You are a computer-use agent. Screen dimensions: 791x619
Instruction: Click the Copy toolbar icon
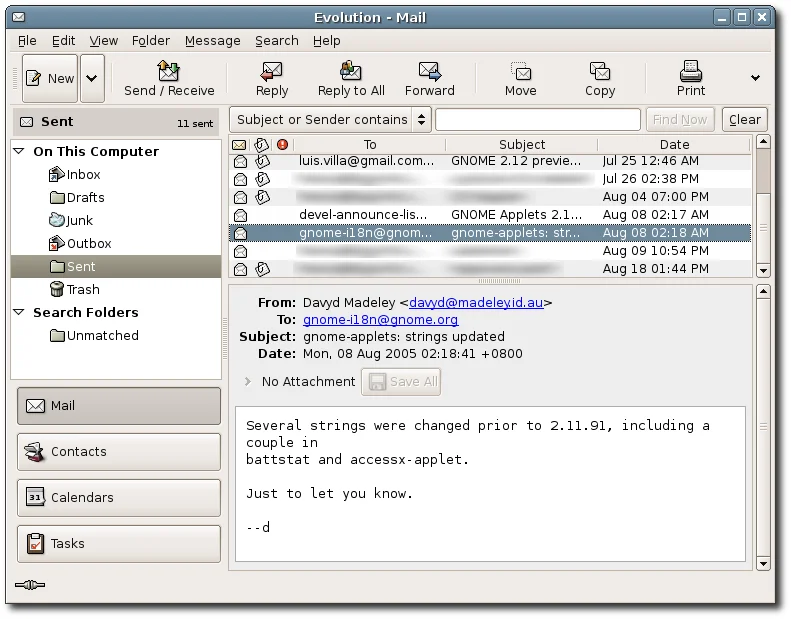600,72
